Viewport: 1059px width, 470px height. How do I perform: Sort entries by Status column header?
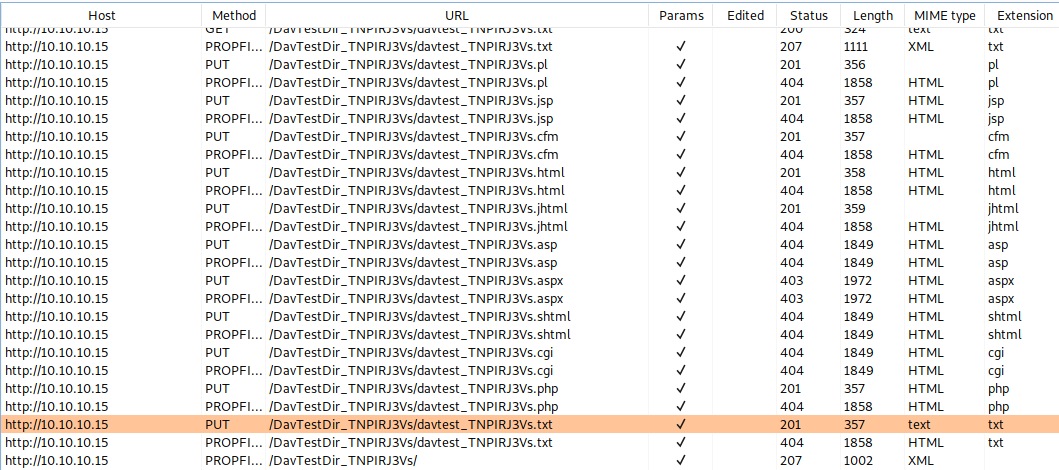[x=808, y=15]
